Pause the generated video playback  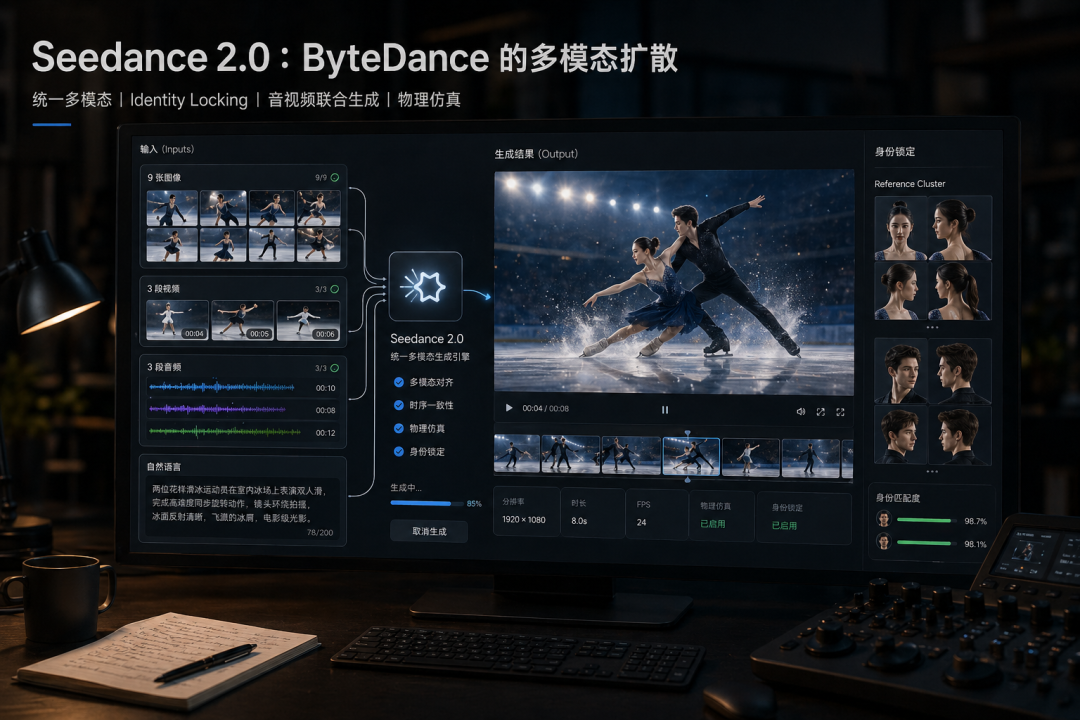pyautogui.click(x=665, y=409)
